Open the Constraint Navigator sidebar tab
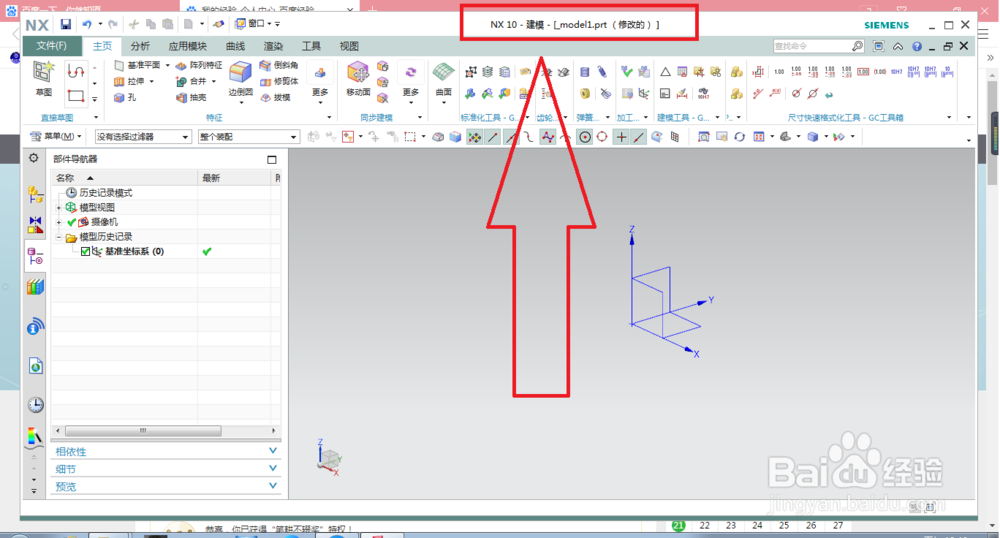 [x=35, y=224]
